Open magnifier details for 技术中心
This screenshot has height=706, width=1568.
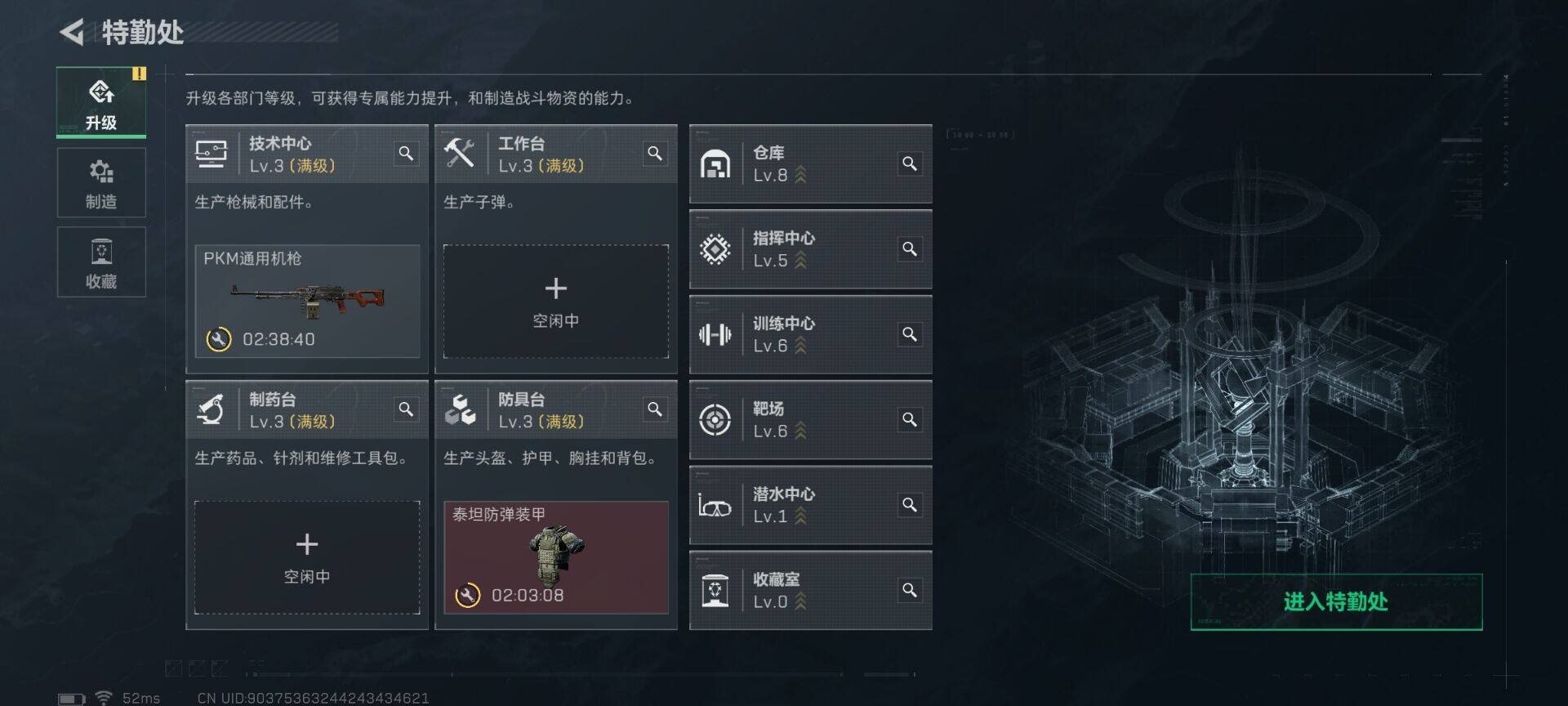[406, 154]
